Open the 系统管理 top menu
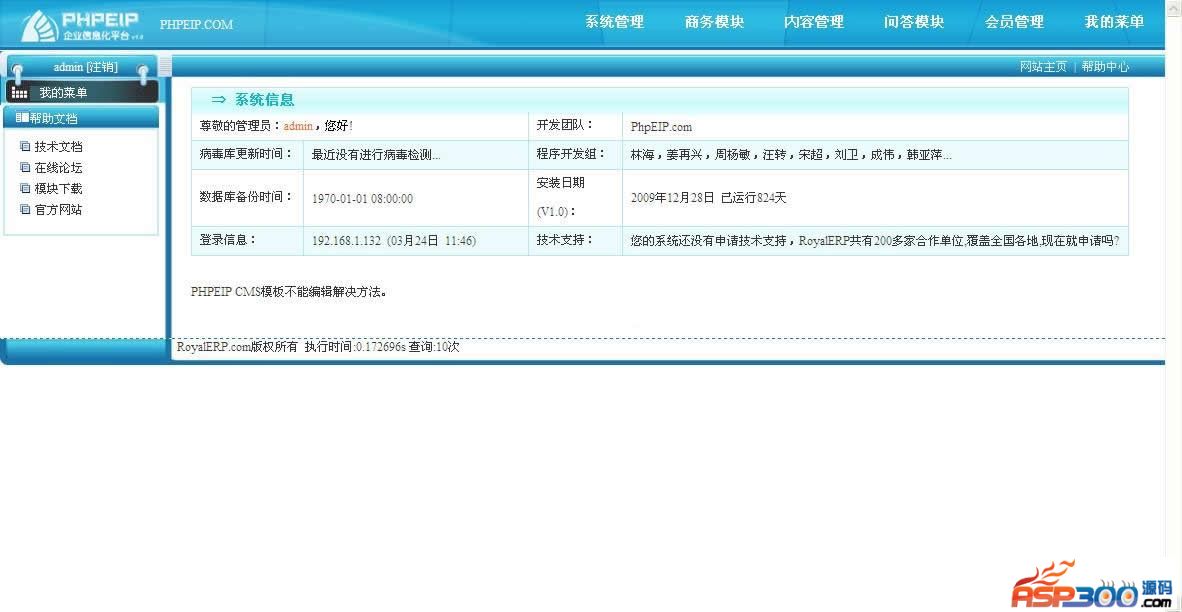 [614, 22]
